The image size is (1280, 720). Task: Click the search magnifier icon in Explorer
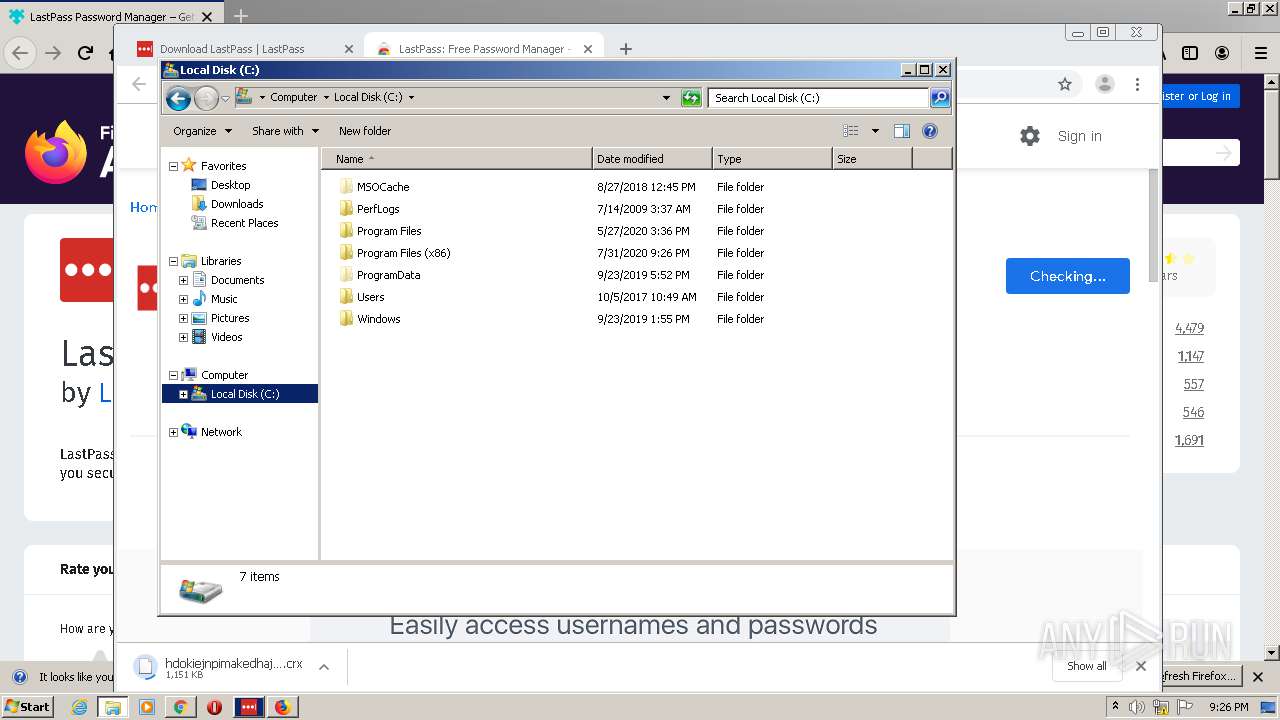pyautogui.click(x=940, y=97)
